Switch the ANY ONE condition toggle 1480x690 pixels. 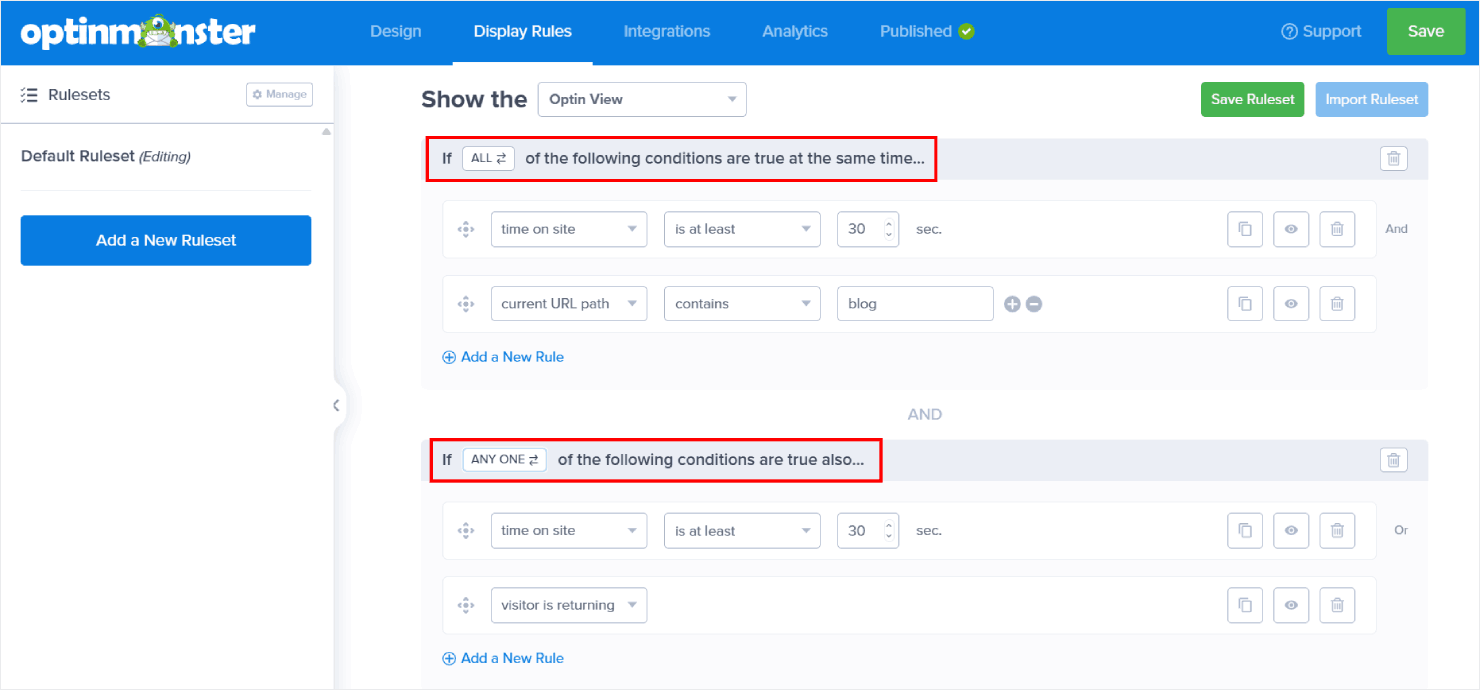click(x=504, y=460)
